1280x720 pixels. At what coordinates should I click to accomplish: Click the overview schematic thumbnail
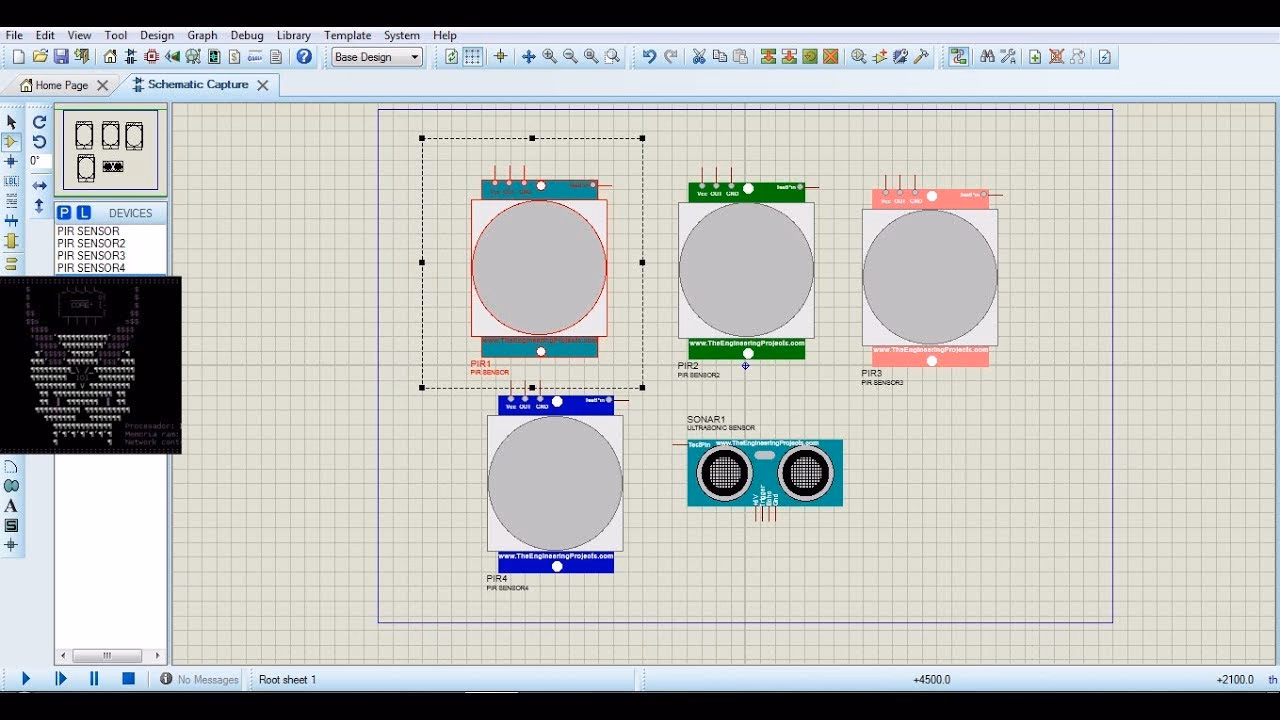[x=110, y=150]
